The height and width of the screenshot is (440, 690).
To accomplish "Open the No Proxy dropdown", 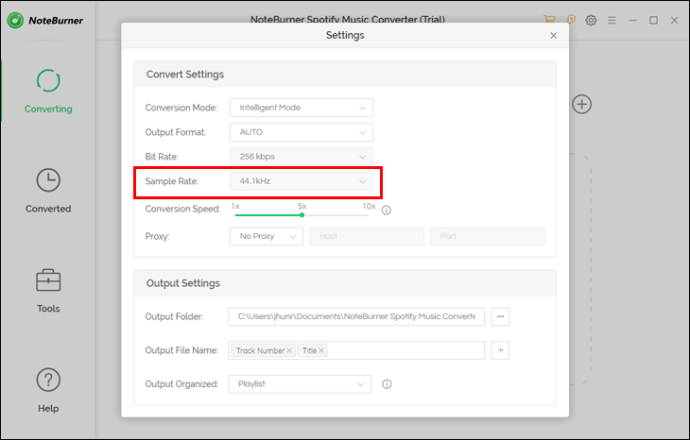I will click(x=267, y=236).
